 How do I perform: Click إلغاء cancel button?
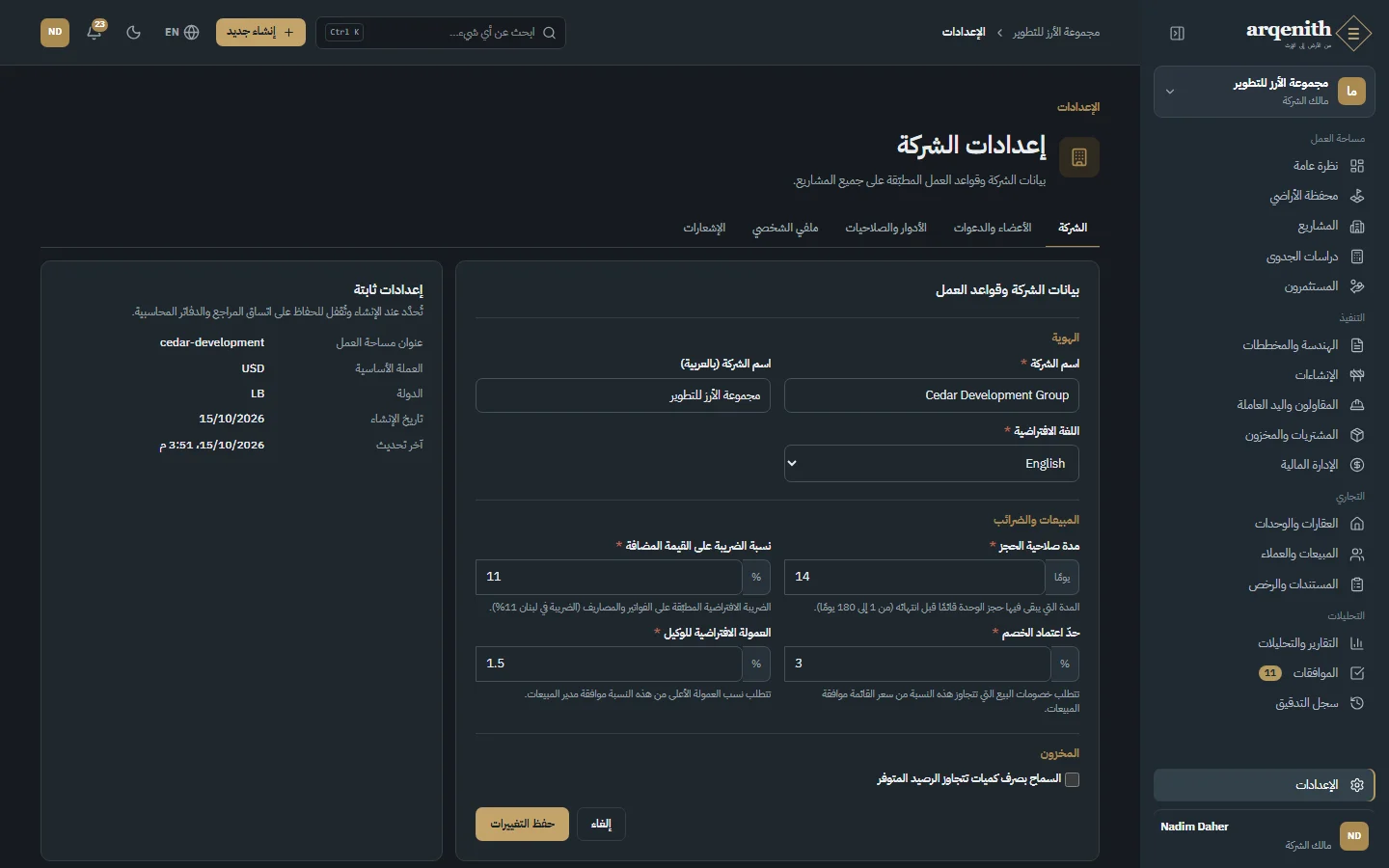pyautogui.click(x=601, y=824)
